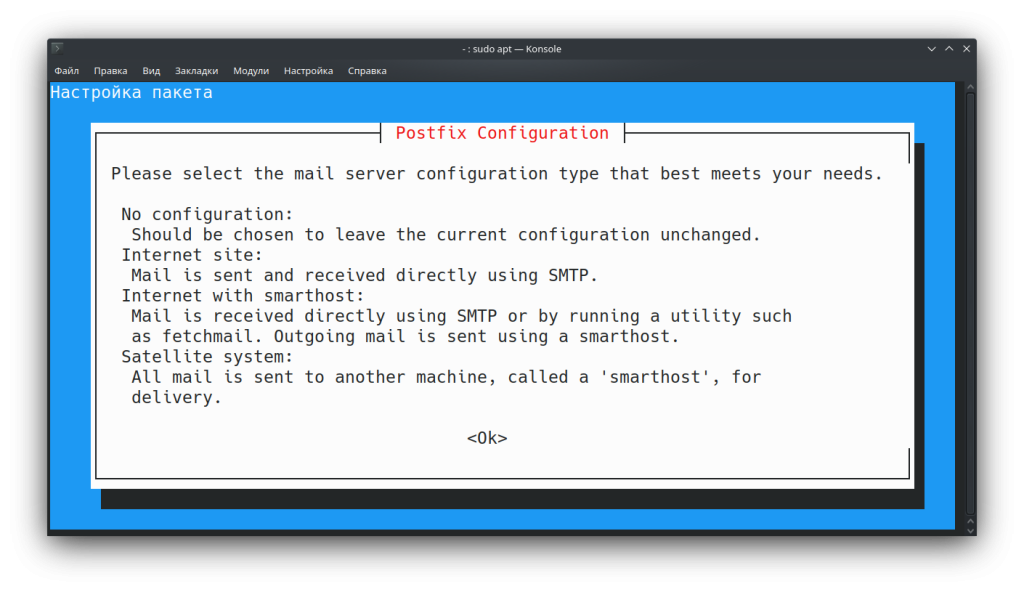Maximize the Konsole window

click(949, 49)
